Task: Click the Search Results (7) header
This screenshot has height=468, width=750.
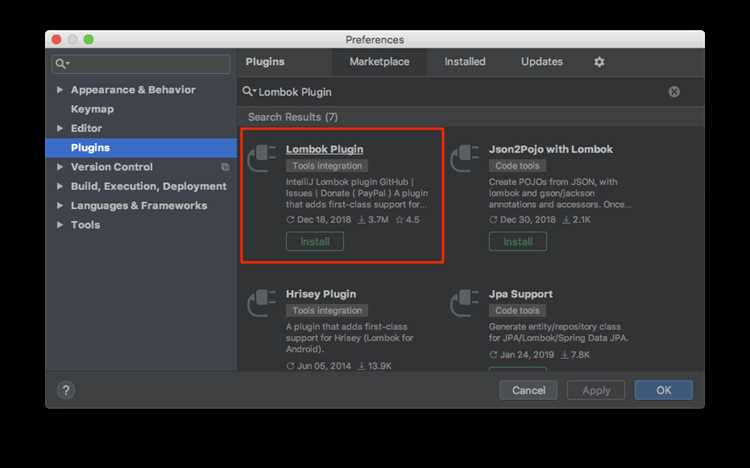Action: tap(293, 117)
